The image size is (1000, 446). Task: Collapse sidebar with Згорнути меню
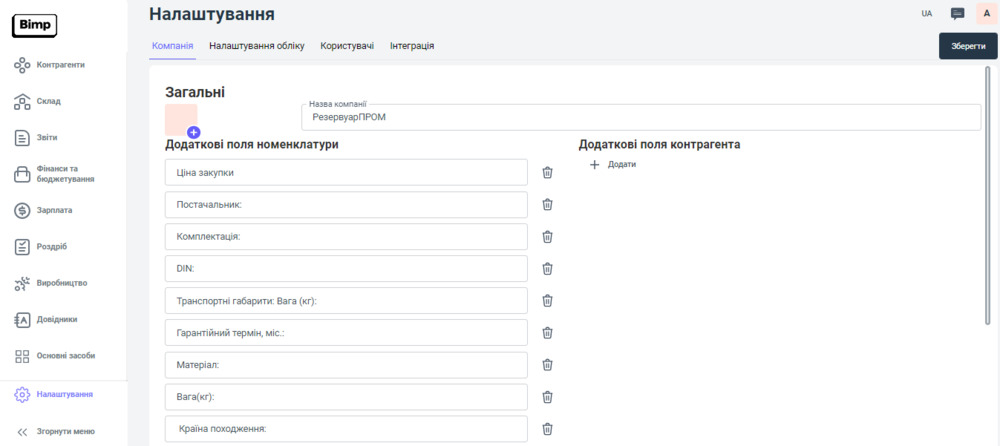pos(64,431)
